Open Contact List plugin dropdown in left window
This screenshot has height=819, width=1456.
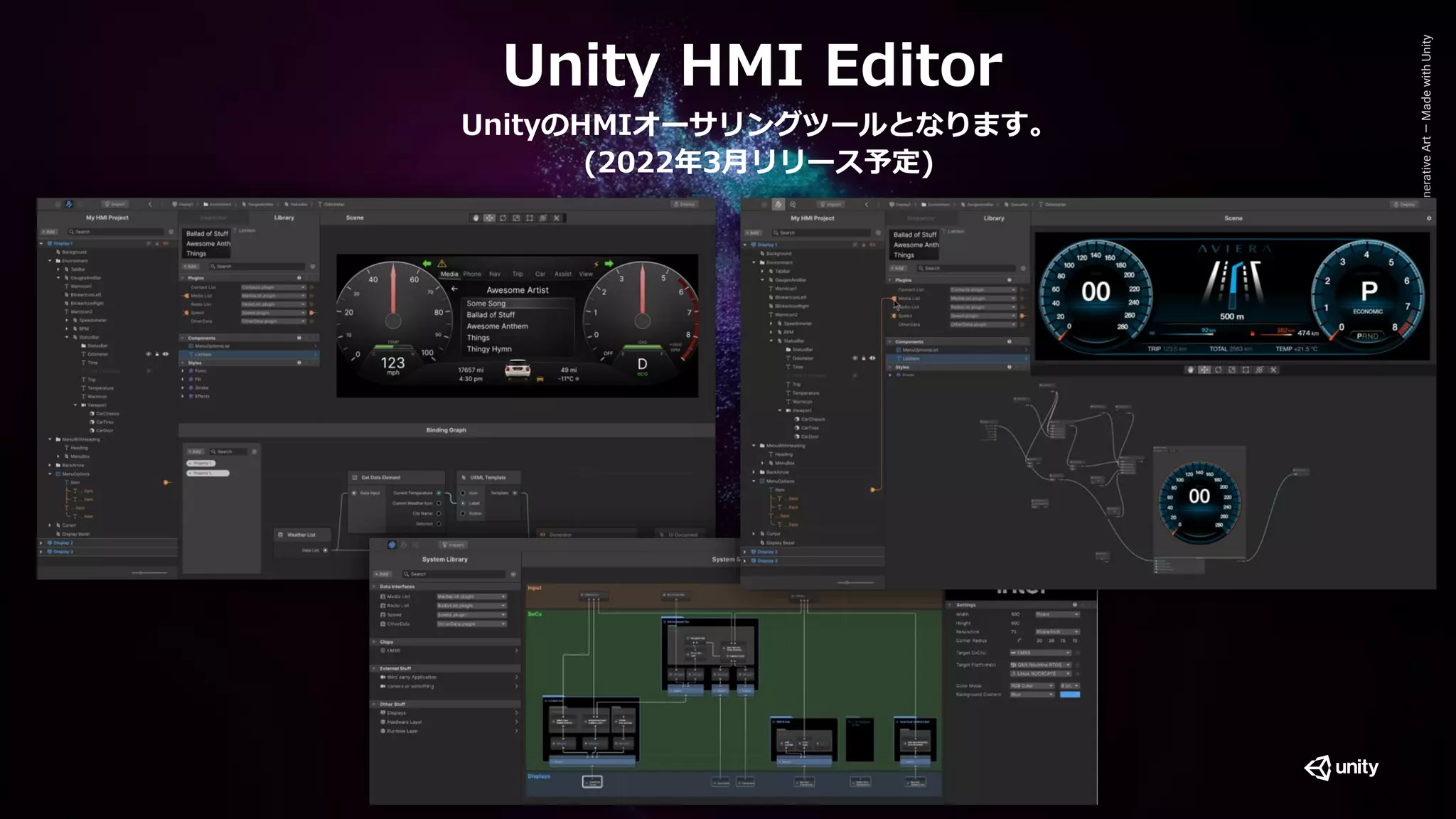[274, 287]
